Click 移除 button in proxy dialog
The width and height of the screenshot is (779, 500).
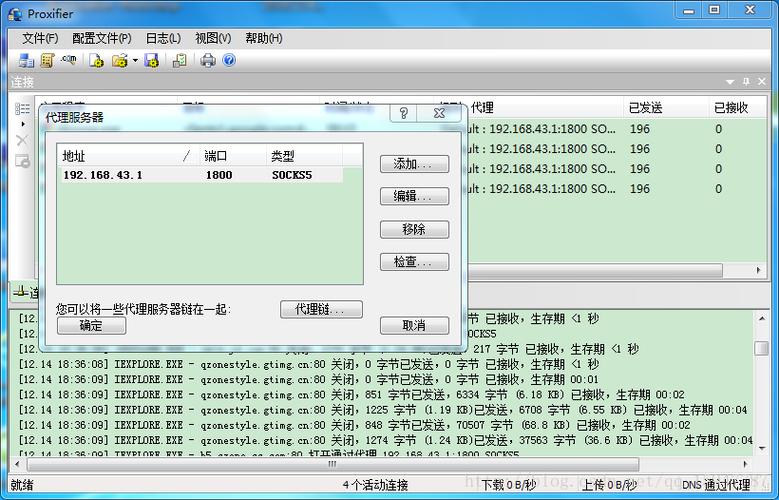tap(414, 230)
